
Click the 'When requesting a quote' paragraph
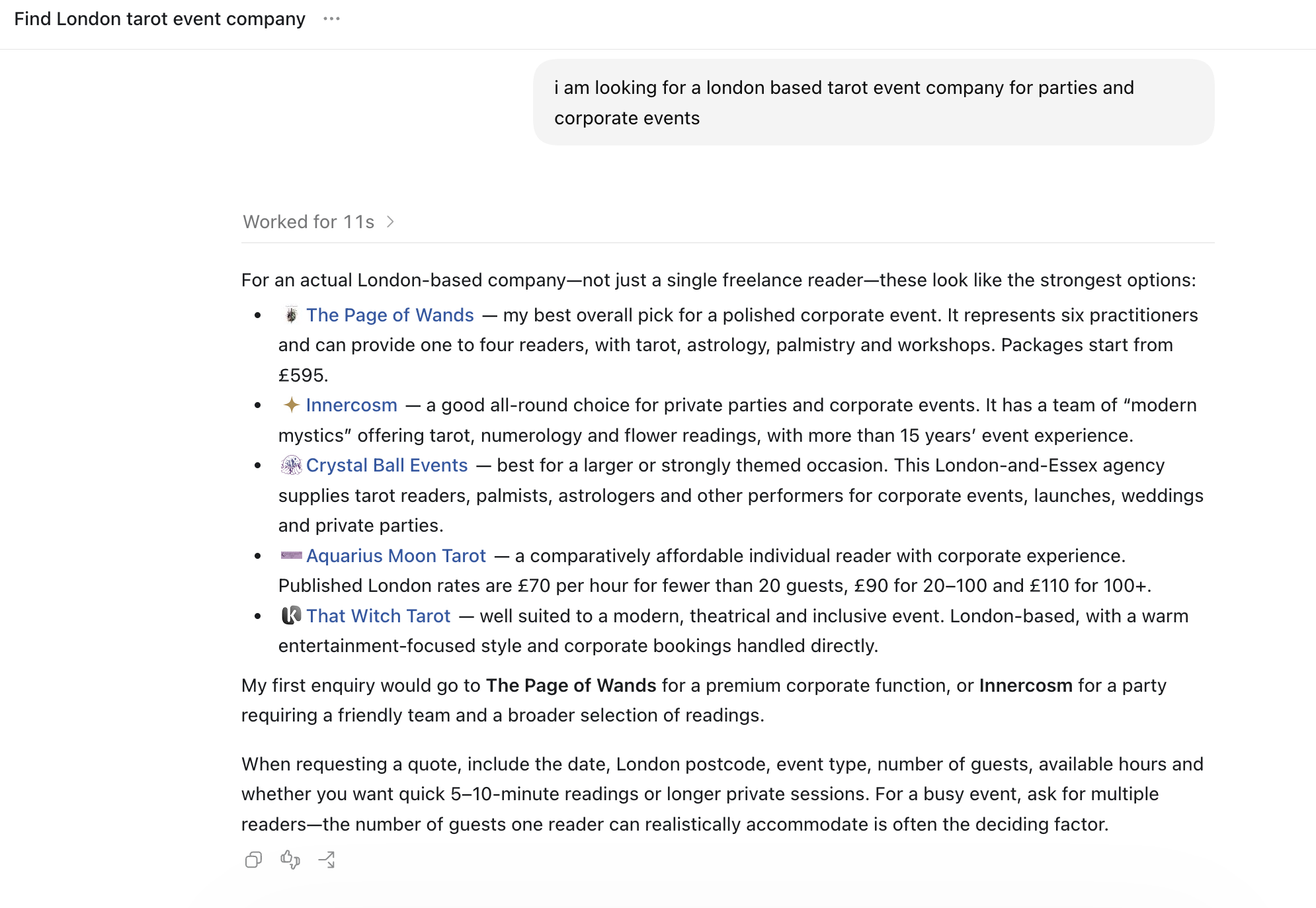click(722, 794)
